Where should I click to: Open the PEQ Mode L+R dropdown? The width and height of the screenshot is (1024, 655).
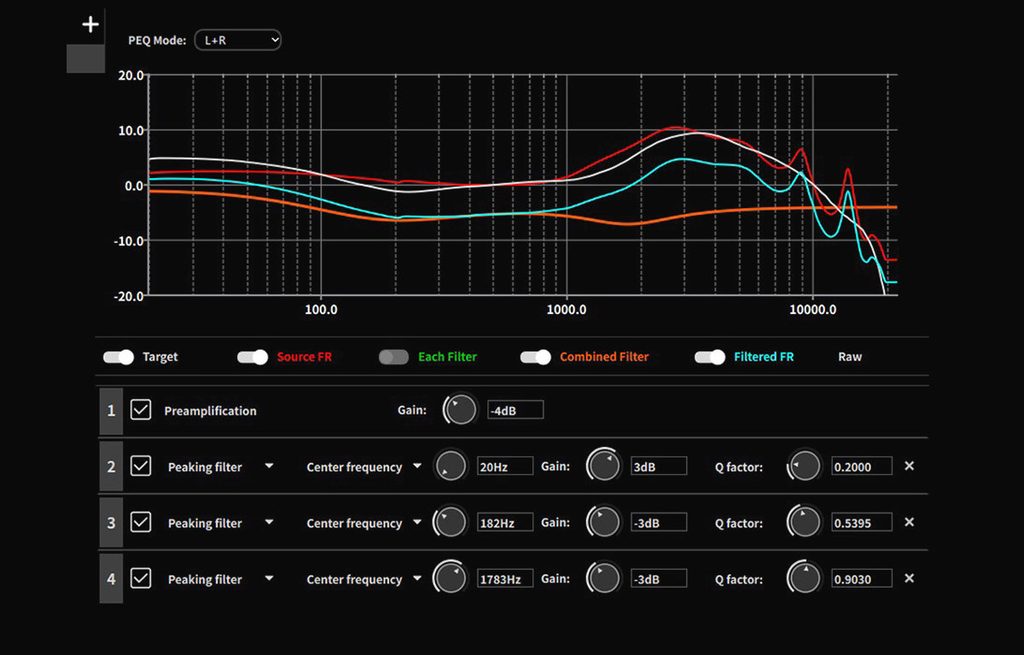[x=238, y=40]
